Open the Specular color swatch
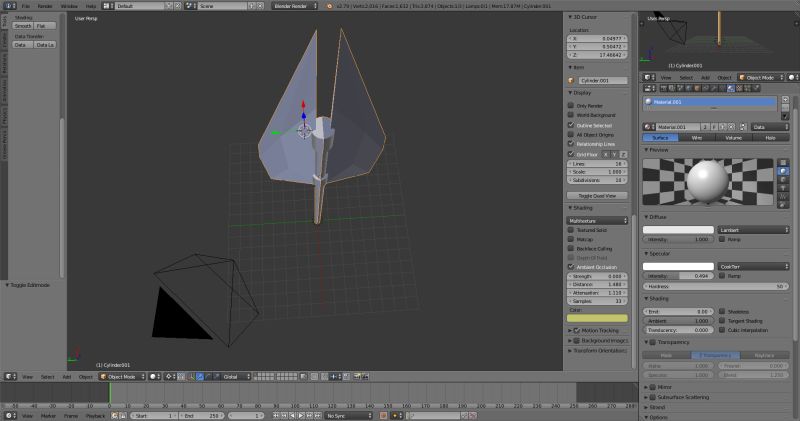This screenshot has width=800, height=421. [678, 266]
